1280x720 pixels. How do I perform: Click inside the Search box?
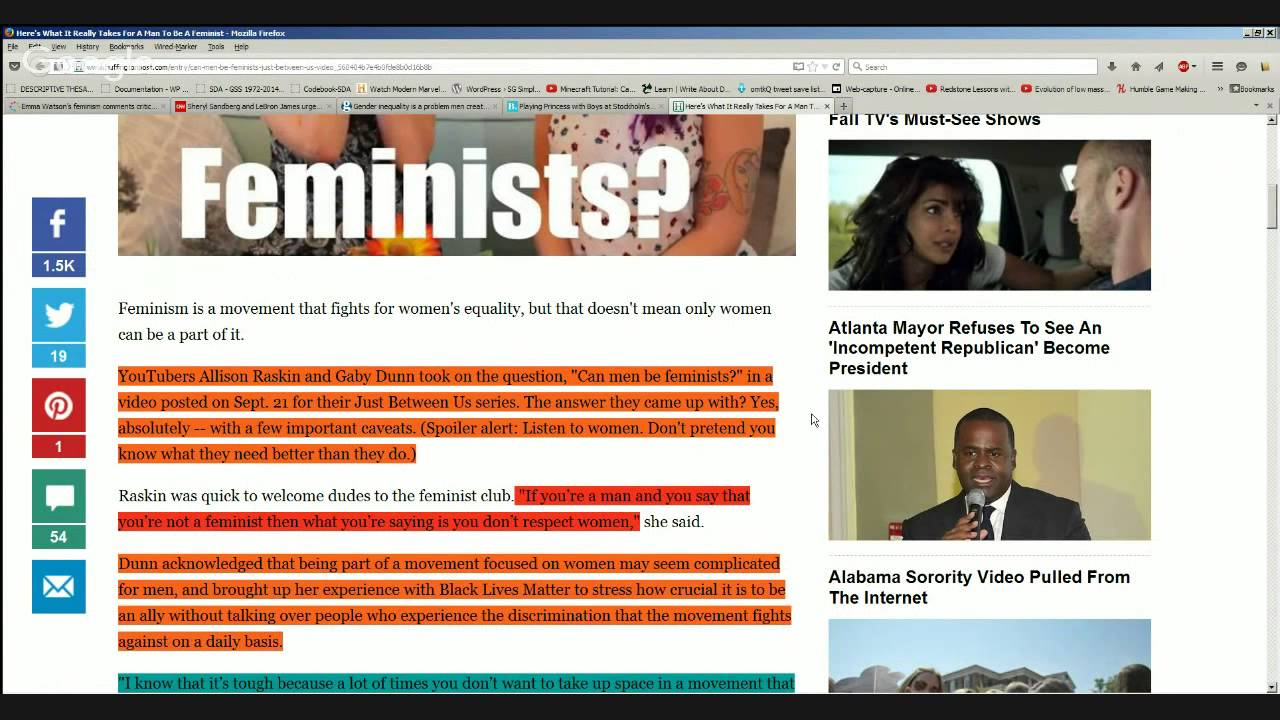click(972, 67)
